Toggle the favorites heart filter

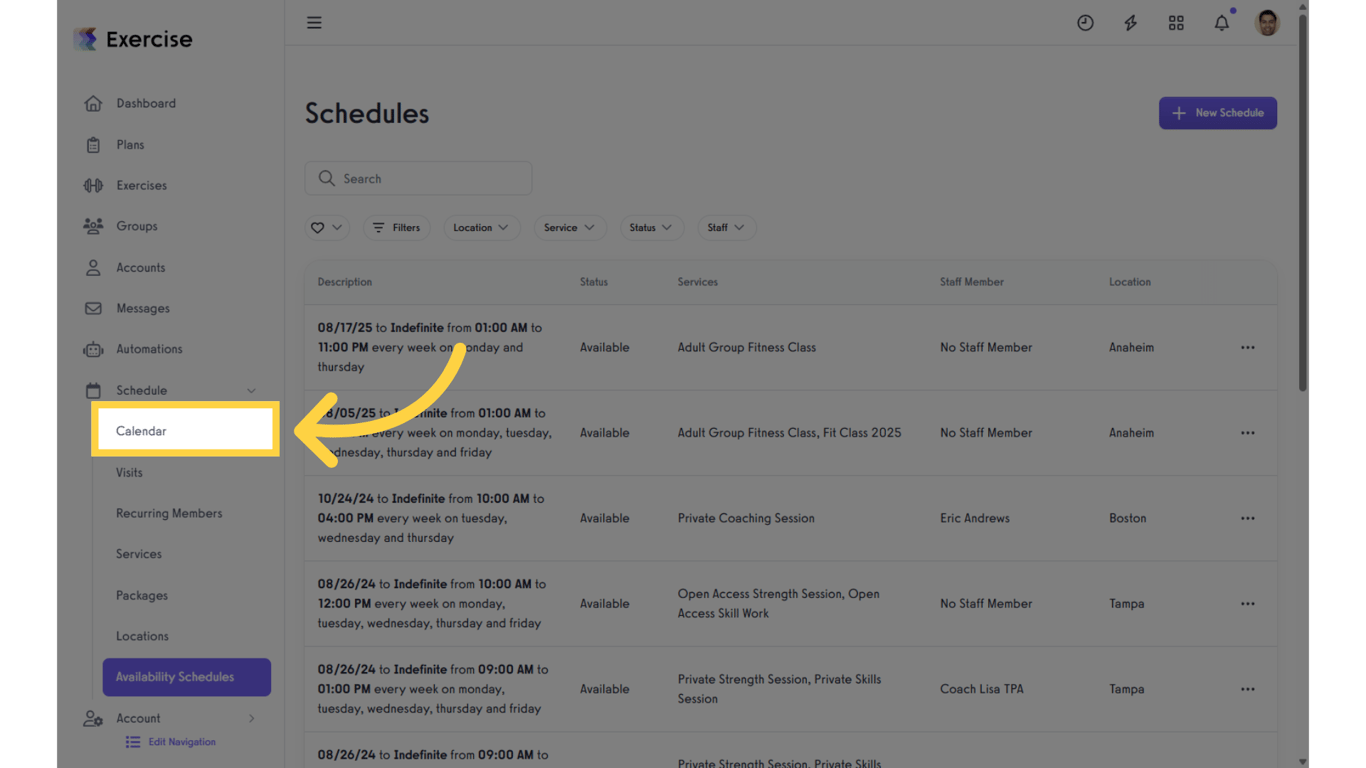pyautogui.click(x=326, y=227)
